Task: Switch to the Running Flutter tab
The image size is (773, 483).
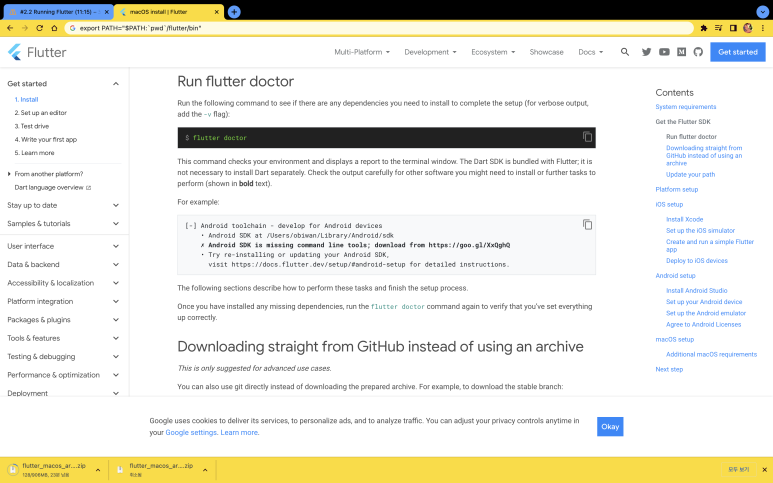Action: (58, 12)
